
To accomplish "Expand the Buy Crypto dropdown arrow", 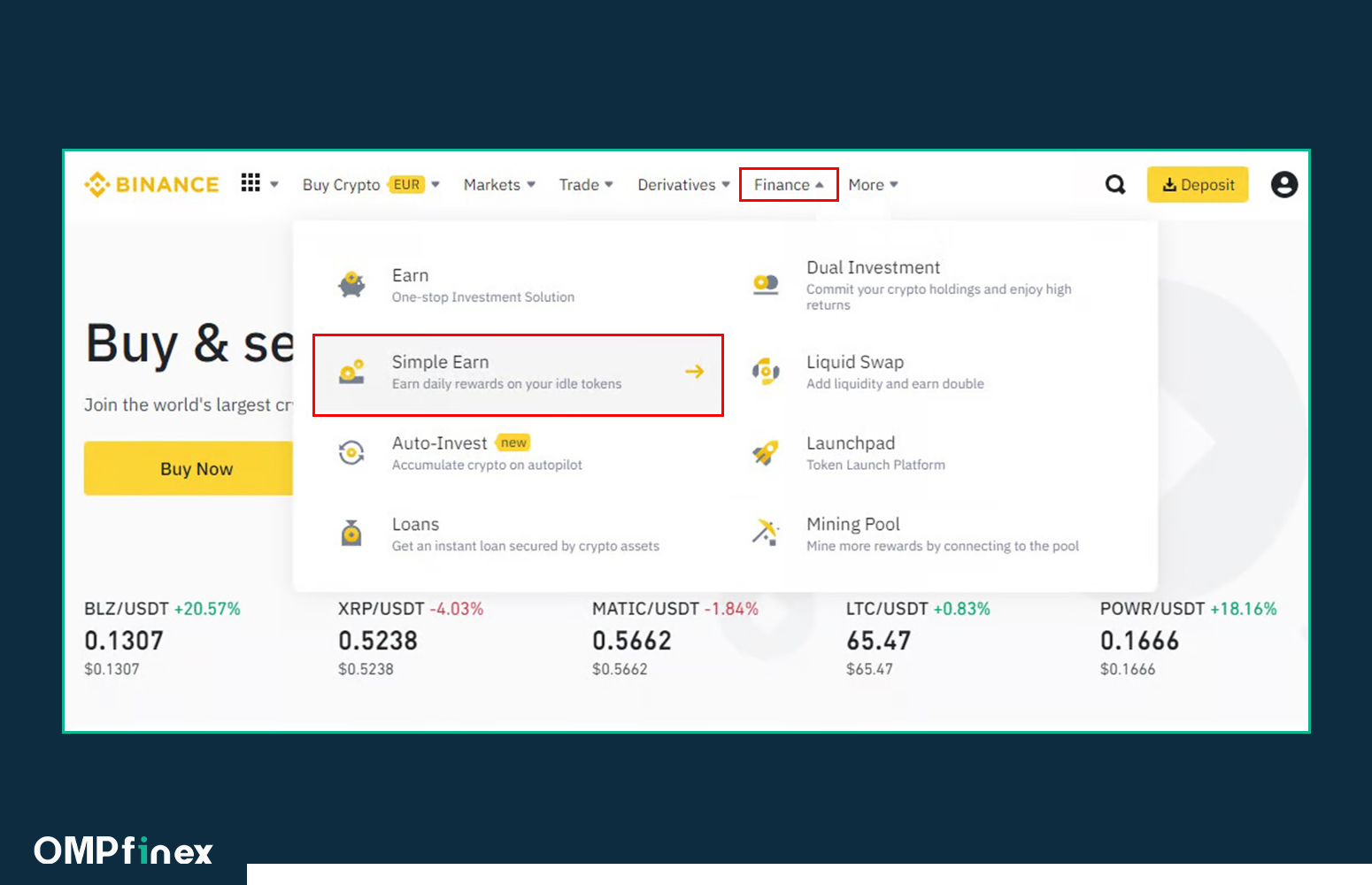I will click(435, 184).
